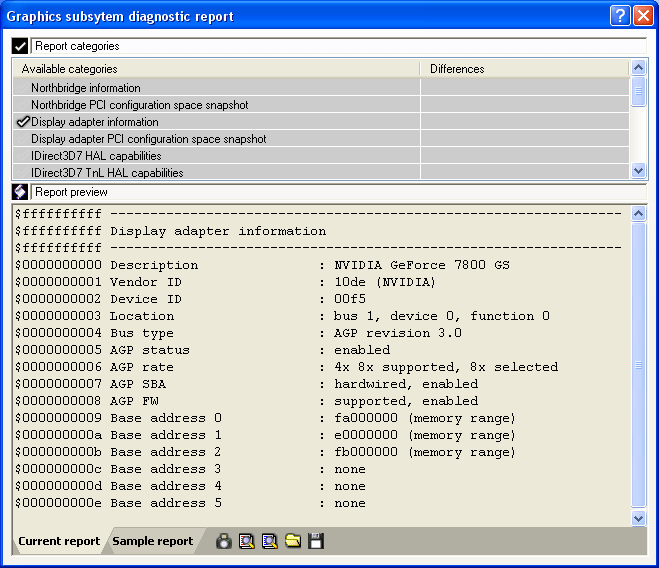Screen dimensions: 659x568
Task: Check Display adapter PCI configuration space snapshot
Action: coord(23,139)
